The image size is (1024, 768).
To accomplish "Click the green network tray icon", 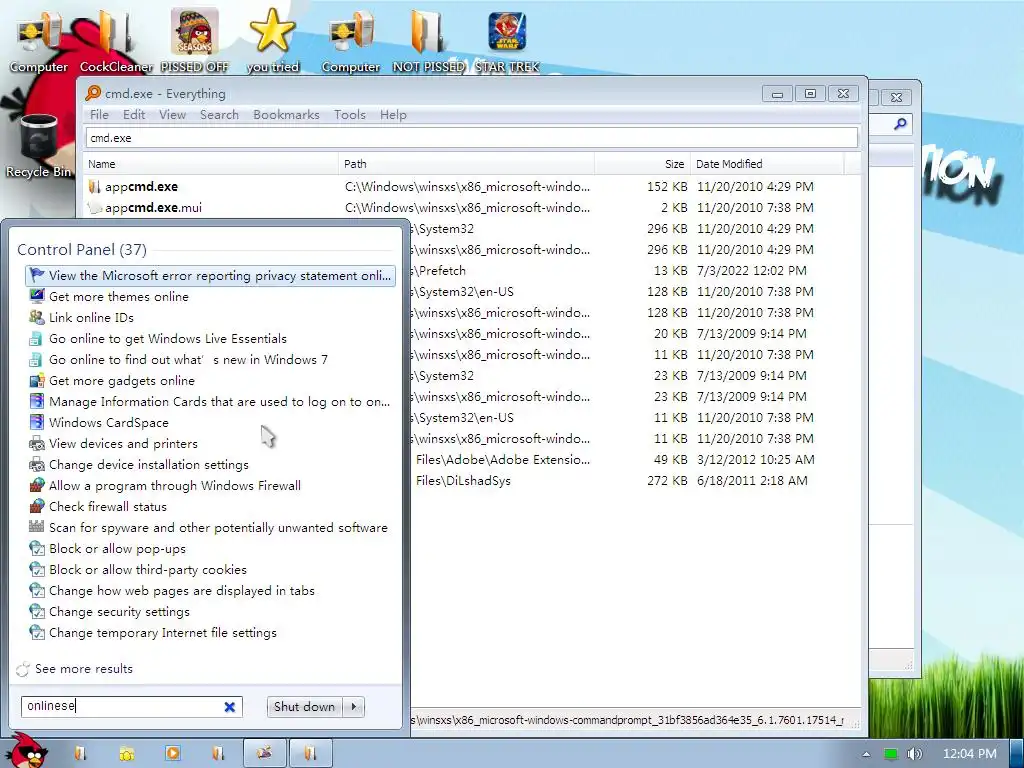I will click(x=891, y=754).
